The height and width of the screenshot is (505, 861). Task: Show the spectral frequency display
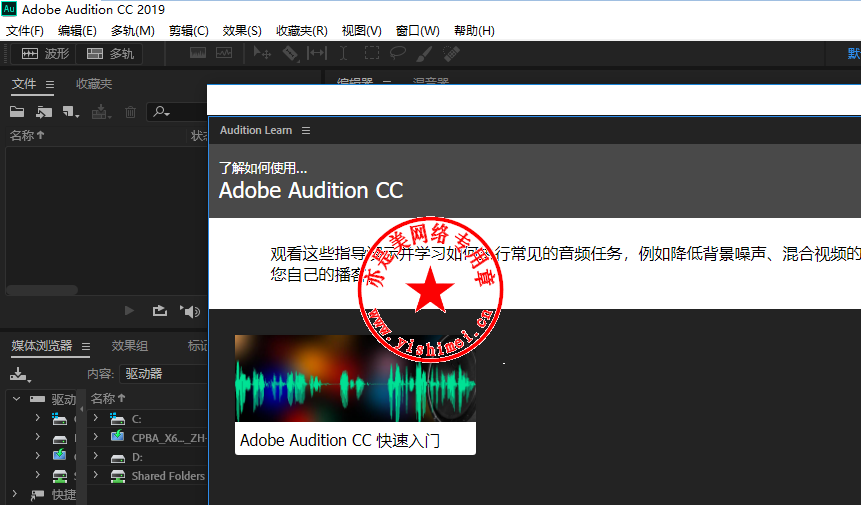click(198, 53)
